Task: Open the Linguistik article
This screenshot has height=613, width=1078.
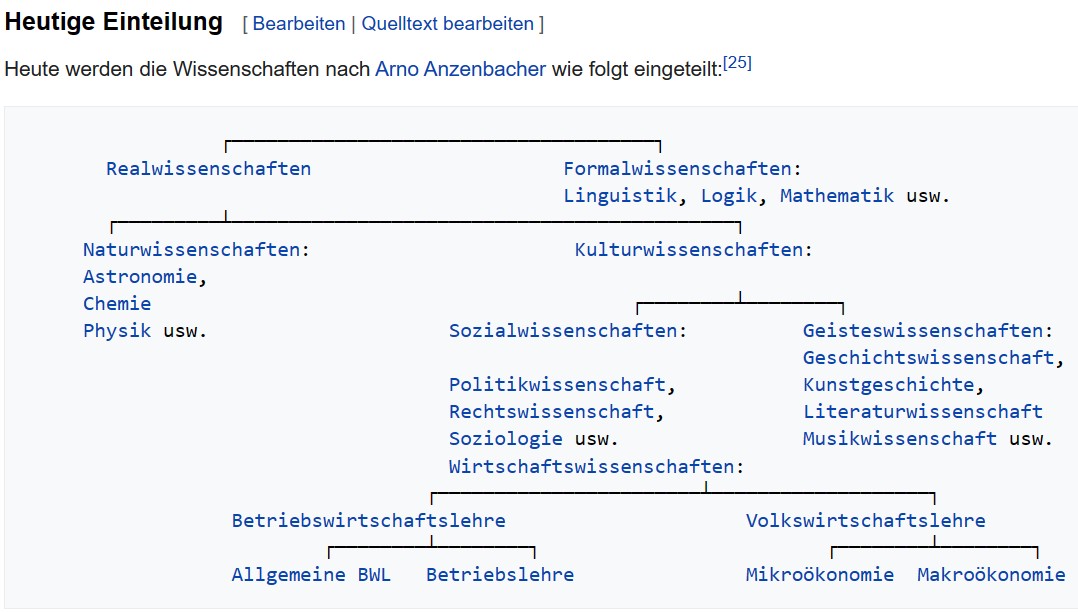Action: point(620,196)
